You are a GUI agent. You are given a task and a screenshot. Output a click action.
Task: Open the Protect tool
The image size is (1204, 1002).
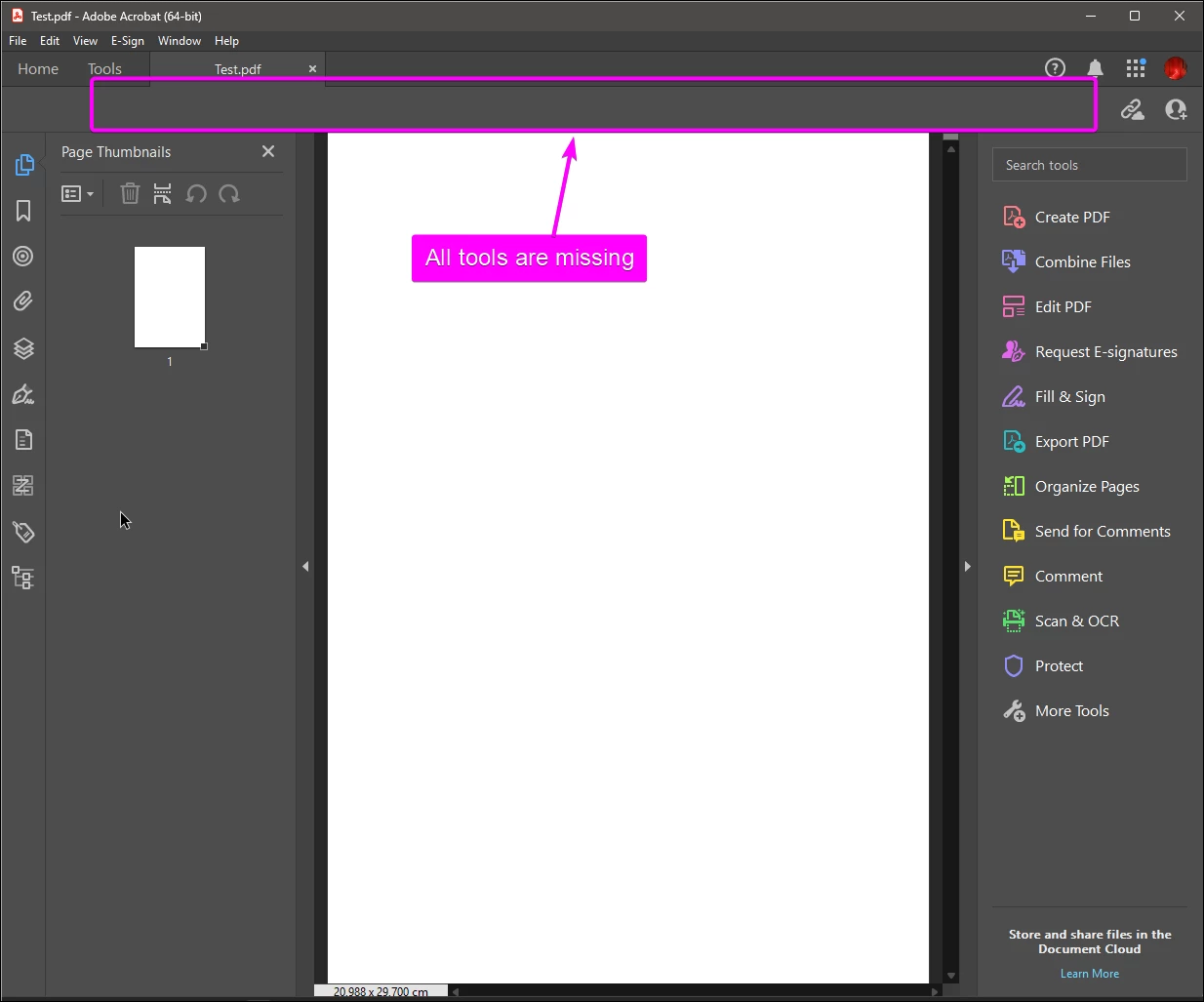pyautogui.click(x=1043, y=665)
